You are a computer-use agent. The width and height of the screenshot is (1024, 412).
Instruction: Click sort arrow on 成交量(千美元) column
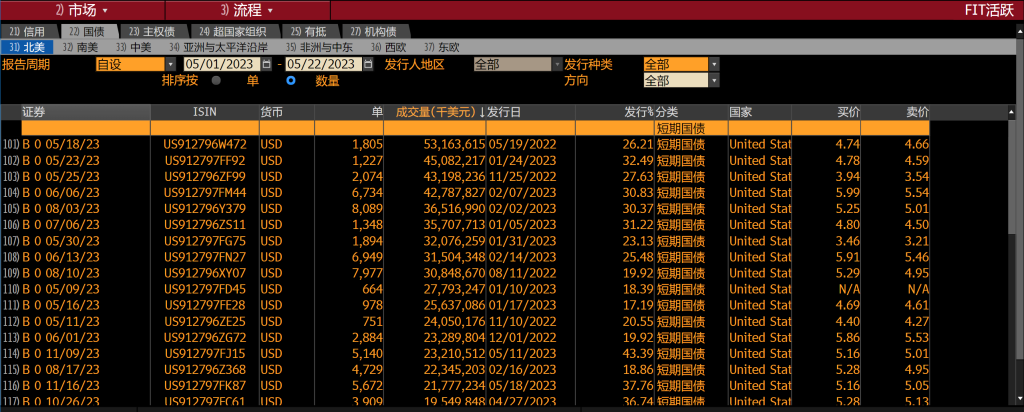(482, 112)
